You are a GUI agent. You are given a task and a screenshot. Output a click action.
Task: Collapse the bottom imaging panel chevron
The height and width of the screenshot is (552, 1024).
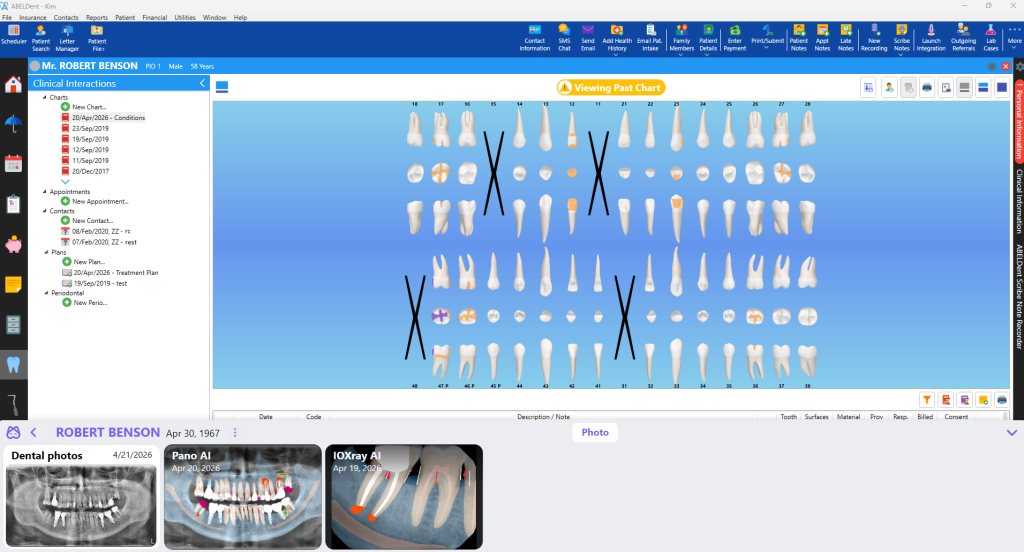pyautogui.click(x=1012, y=432)
